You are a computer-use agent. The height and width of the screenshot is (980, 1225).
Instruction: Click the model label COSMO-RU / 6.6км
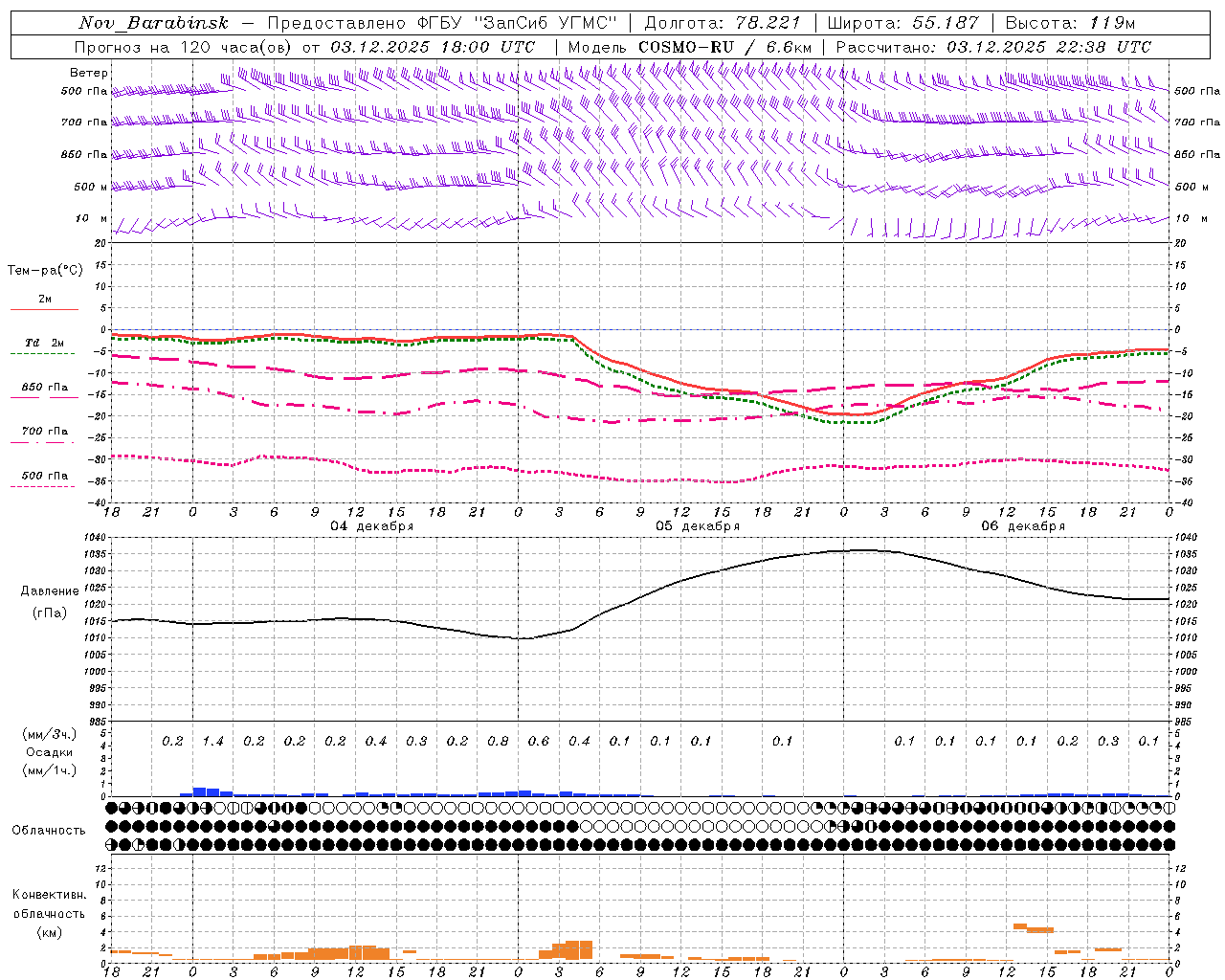pos(725,47)
